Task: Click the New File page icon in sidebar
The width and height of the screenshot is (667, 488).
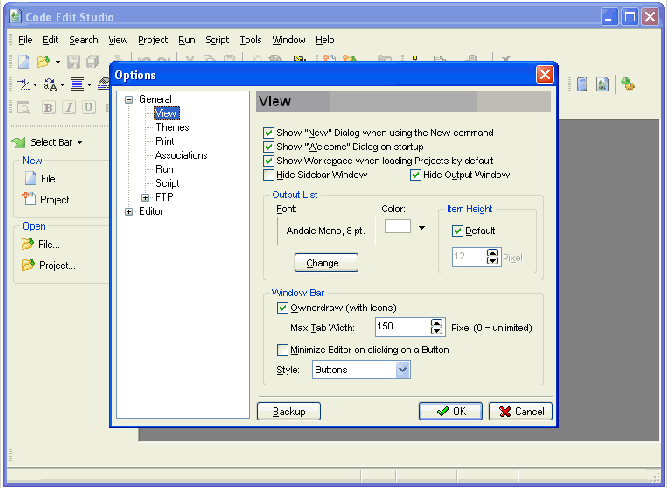Action: [30, 178]
